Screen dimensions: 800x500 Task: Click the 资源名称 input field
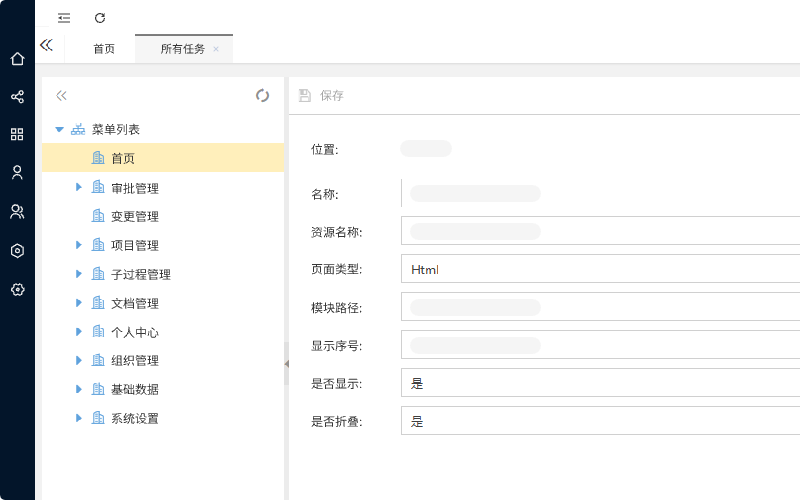[600, 231]
